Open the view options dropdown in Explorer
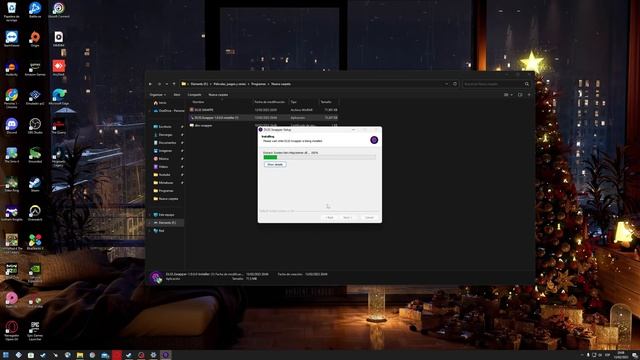This screenshot has height=360, width=640. coord(508,95)
